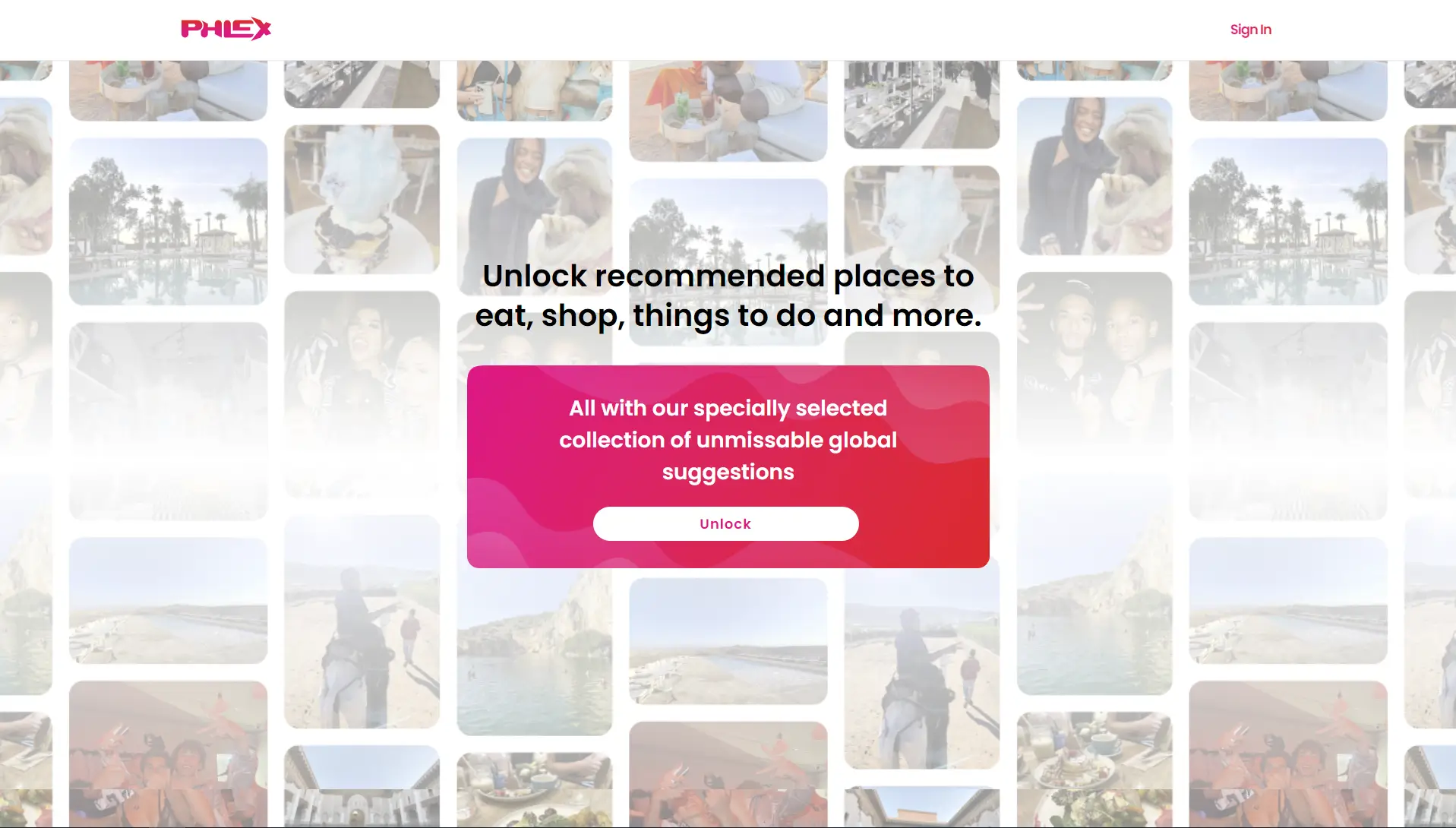This screenshot has width=1456, height=828.
Task: Select the palm trees pool photo on the right
Action: (1287, 221)
